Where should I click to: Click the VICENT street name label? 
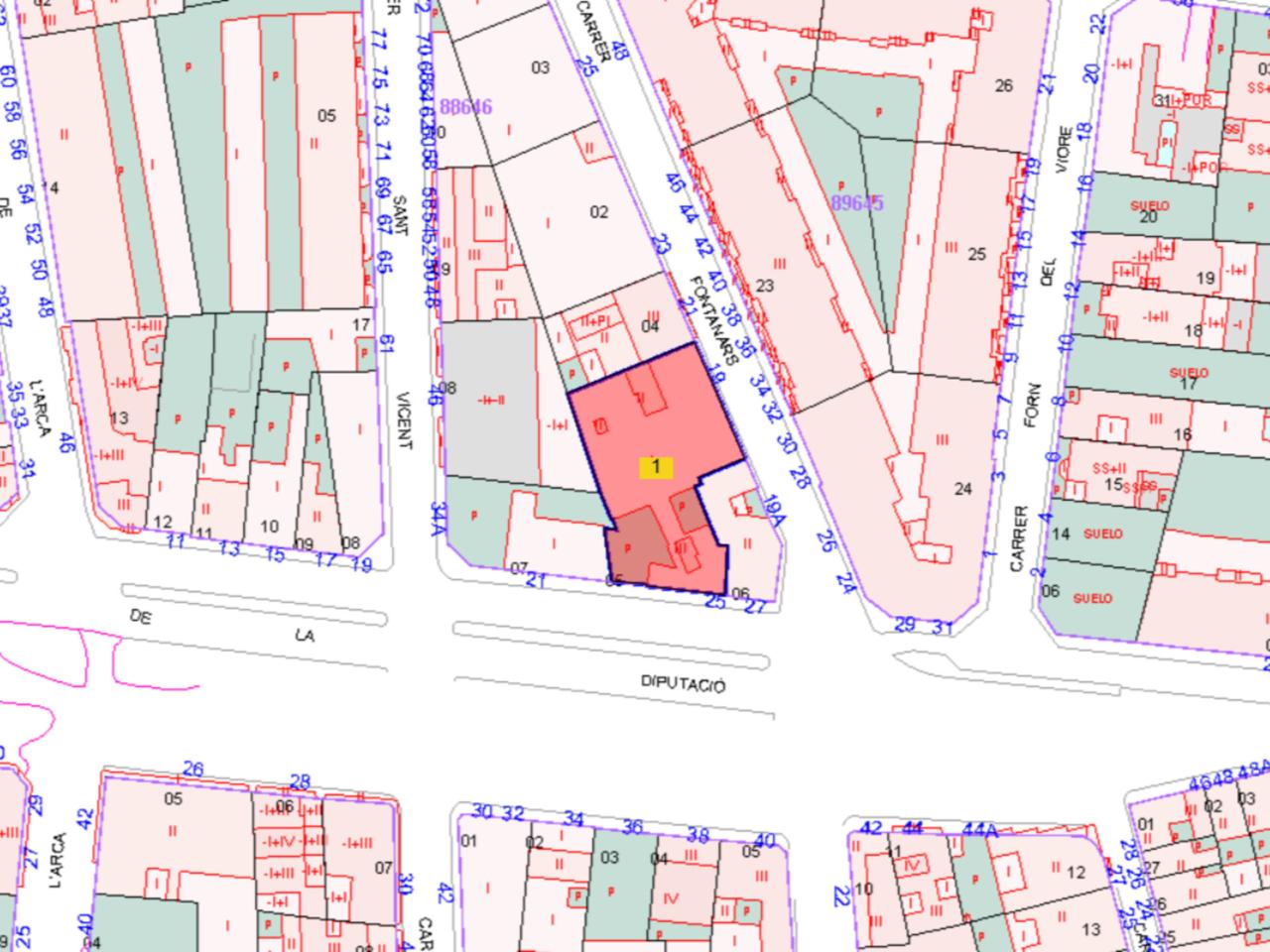[x=402, y=418]
